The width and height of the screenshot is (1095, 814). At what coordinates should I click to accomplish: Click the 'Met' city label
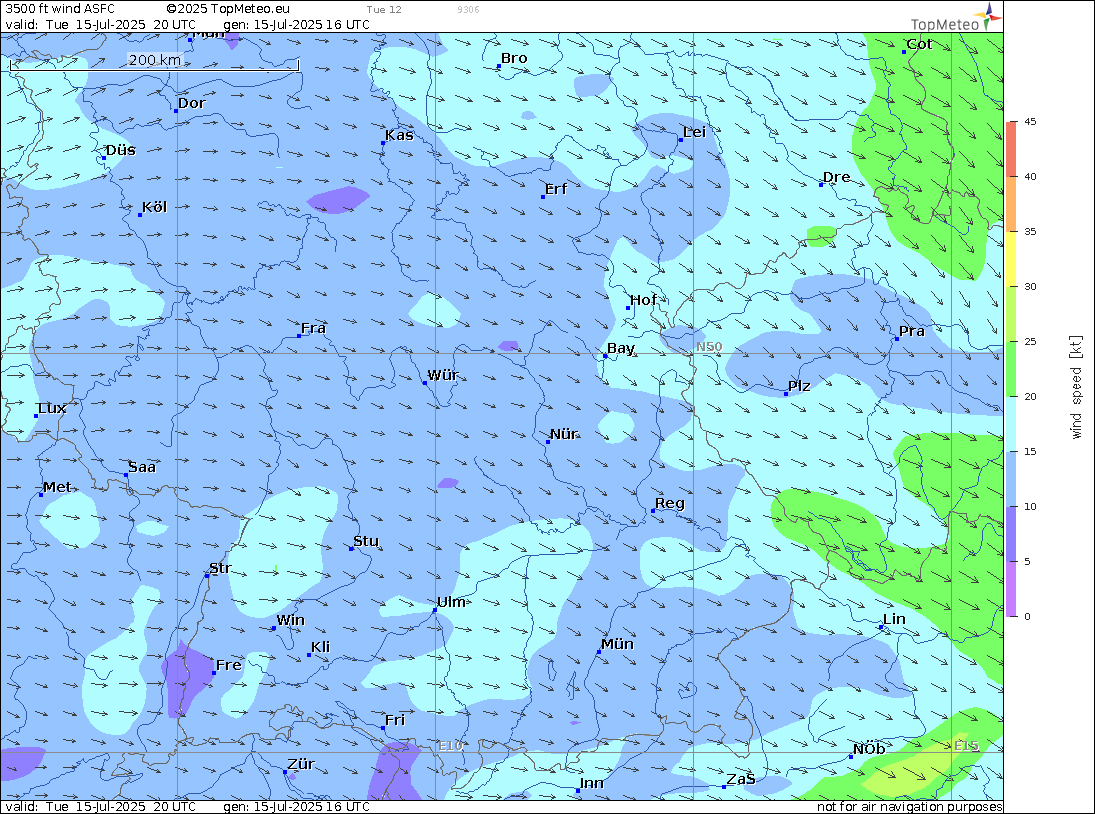coord(57,487)
